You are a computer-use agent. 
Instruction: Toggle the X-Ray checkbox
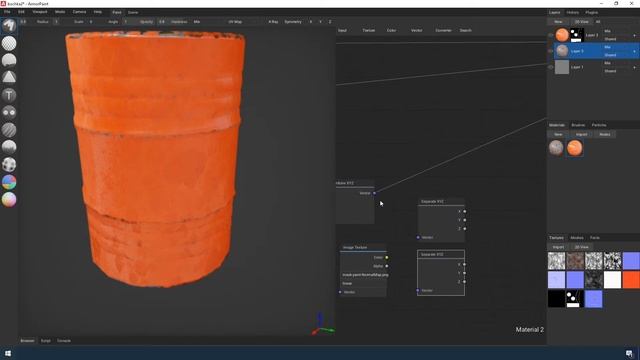[273, 22]
